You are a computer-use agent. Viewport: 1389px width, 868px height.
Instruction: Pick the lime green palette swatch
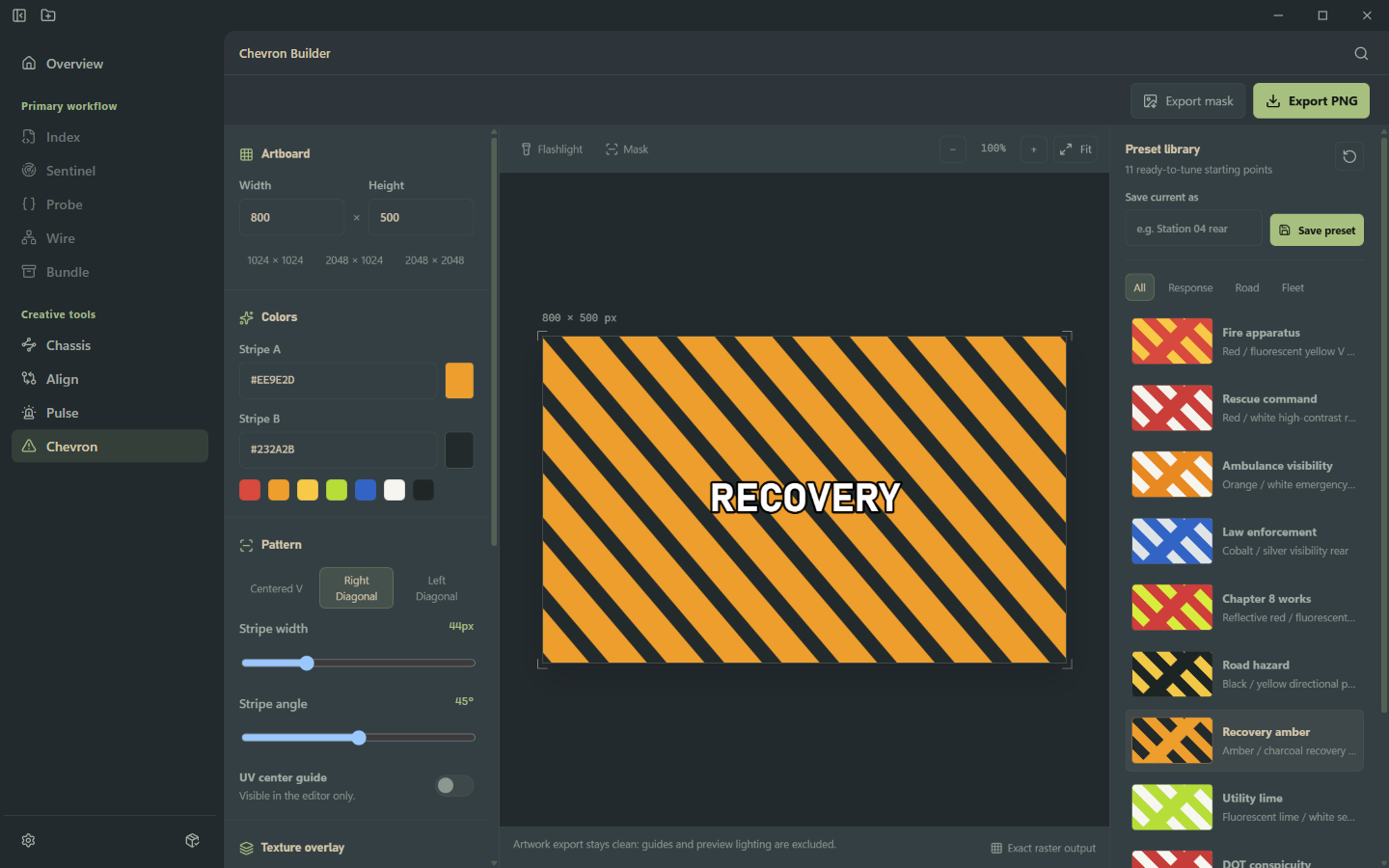[337, 490]
